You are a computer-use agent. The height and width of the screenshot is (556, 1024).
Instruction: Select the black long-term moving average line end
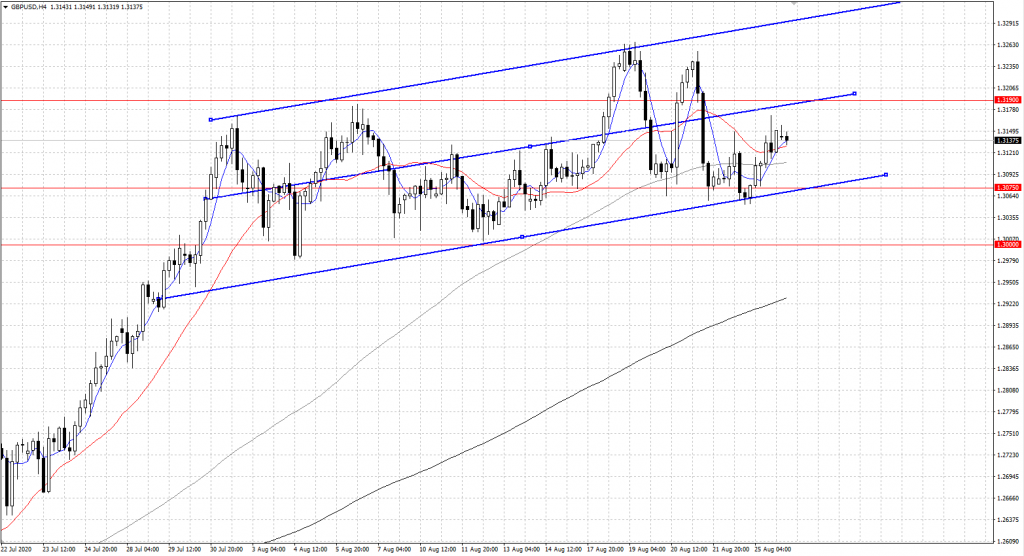(785, 298)
